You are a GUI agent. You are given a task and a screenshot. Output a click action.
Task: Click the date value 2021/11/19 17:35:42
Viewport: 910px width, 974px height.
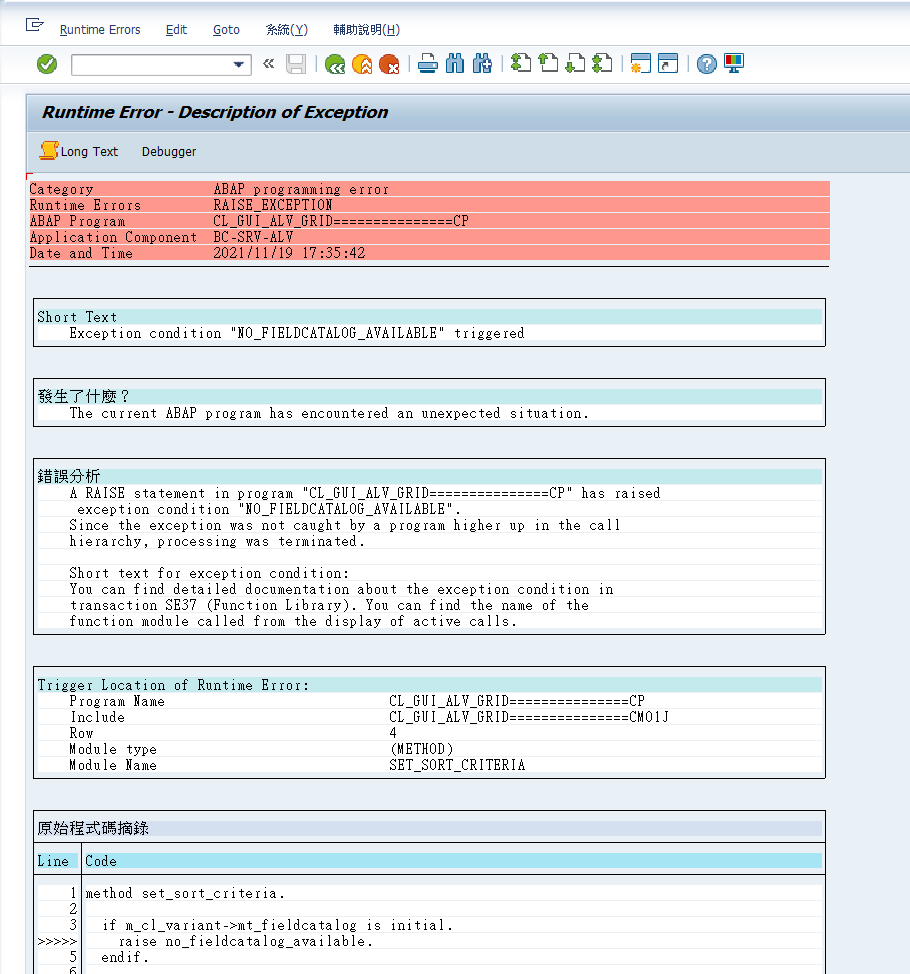[289, 253]
